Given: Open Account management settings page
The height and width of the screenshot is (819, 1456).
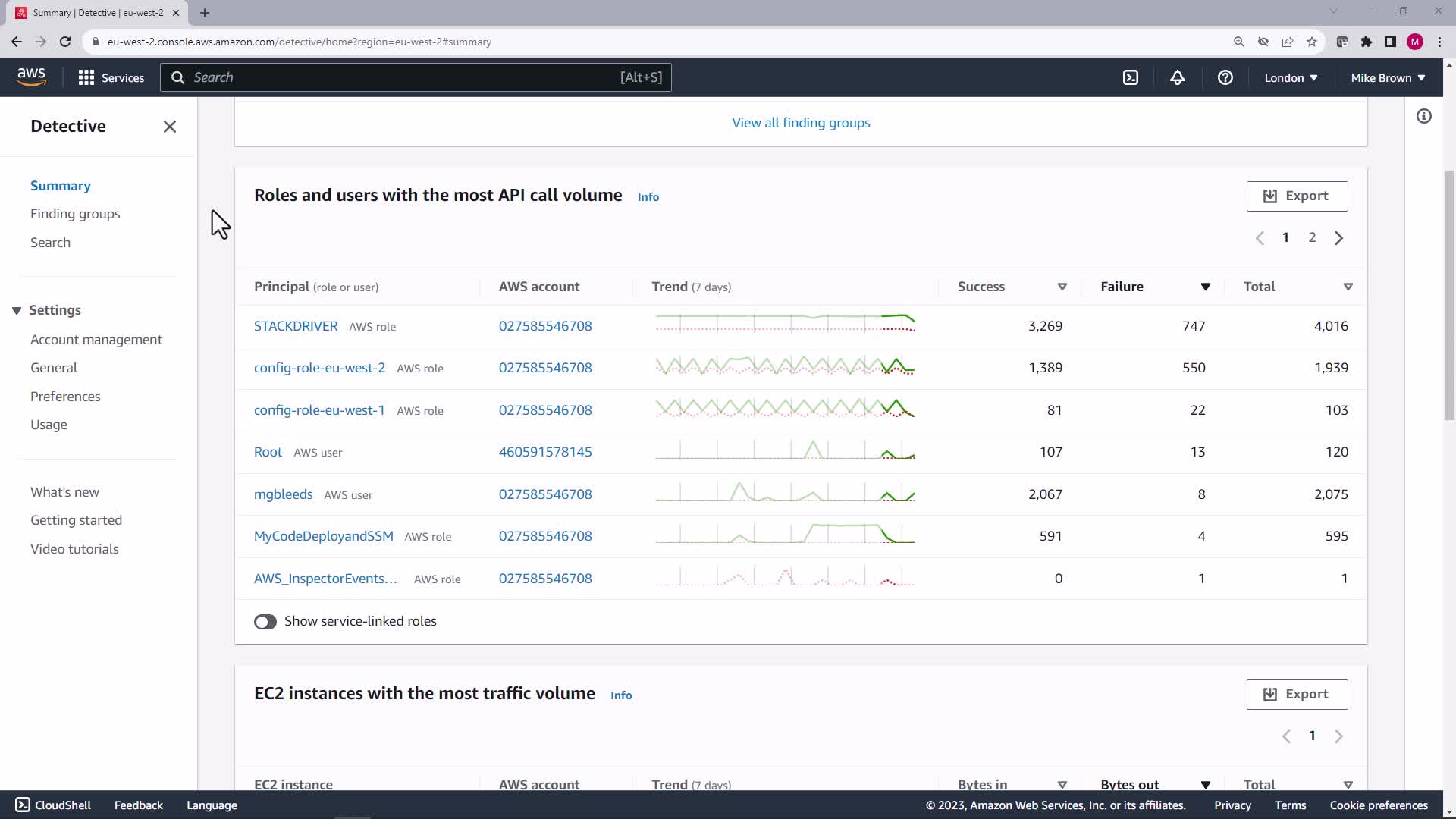Looking at the screenshot, I should (x=96, y=340).
